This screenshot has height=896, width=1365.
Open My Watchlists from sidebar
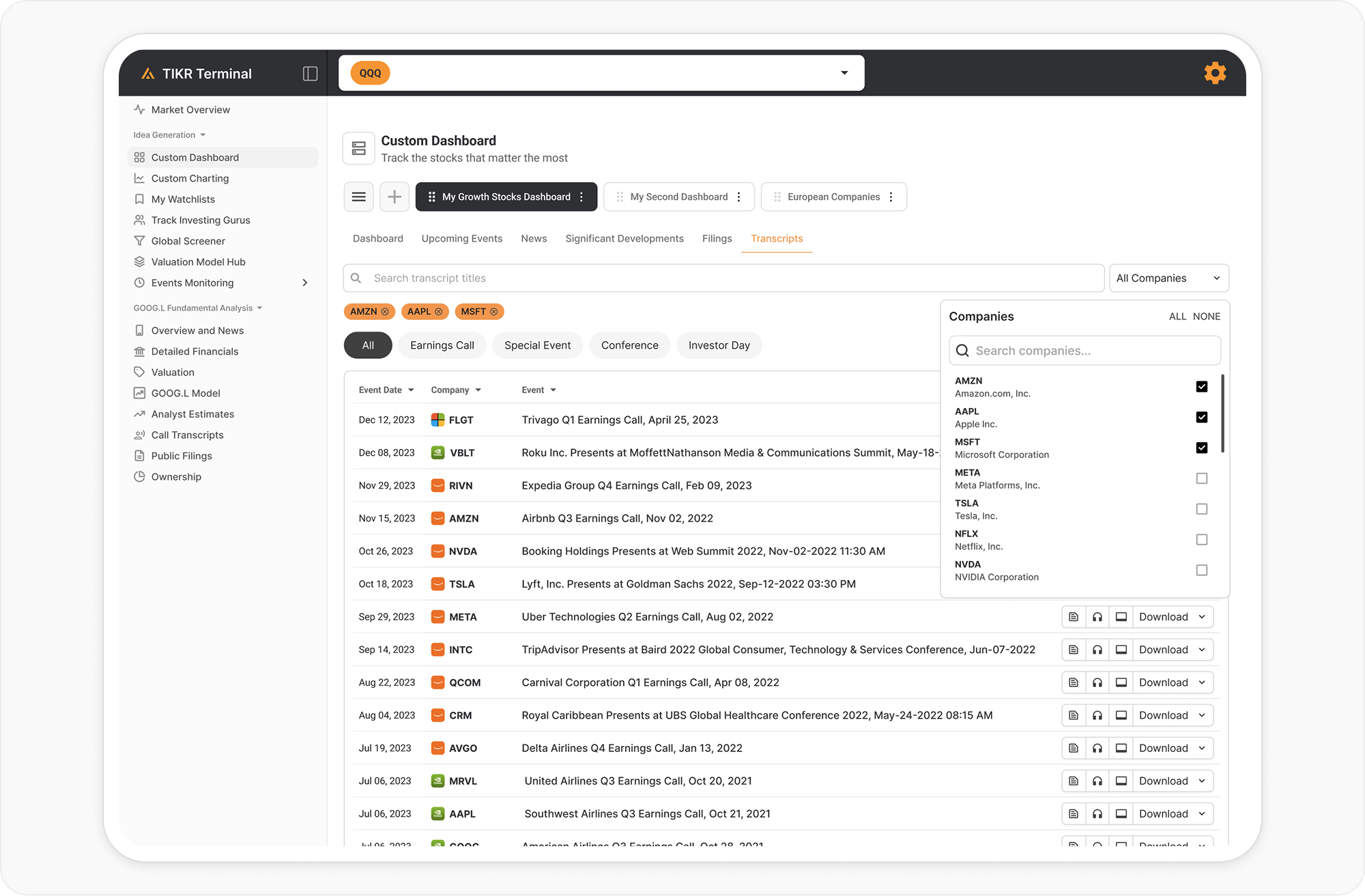183,199
